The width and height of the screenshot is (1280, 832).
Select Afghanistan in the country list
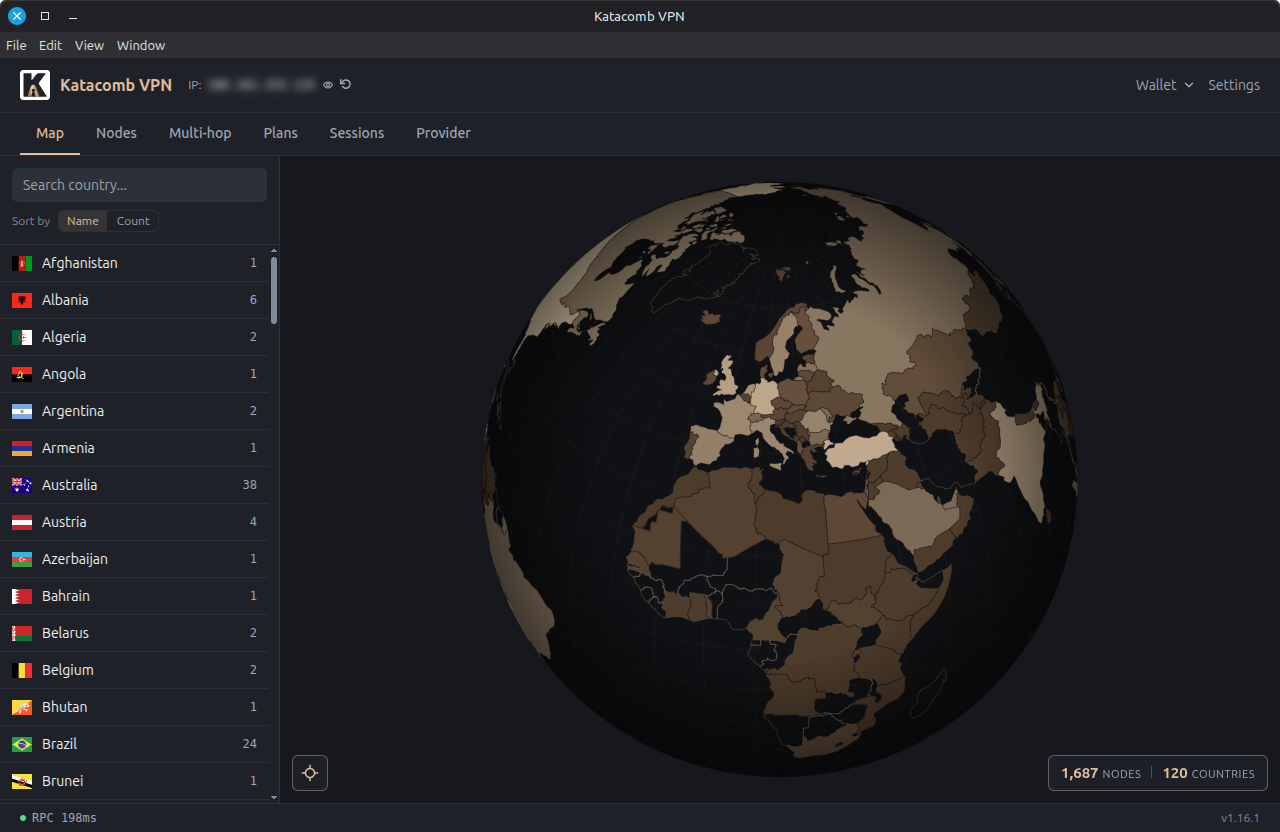134,263
